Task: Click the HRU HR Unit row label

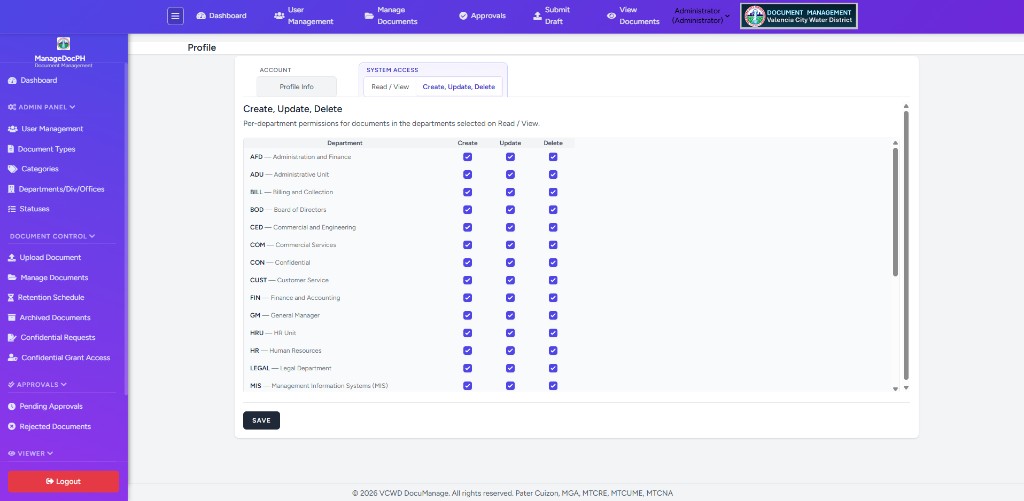Action: 273,333
